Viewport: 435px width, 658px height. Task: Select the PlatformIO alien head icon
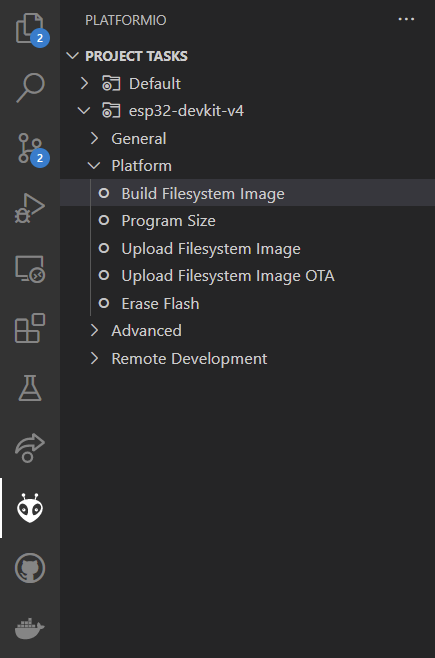tap(30, 508)
